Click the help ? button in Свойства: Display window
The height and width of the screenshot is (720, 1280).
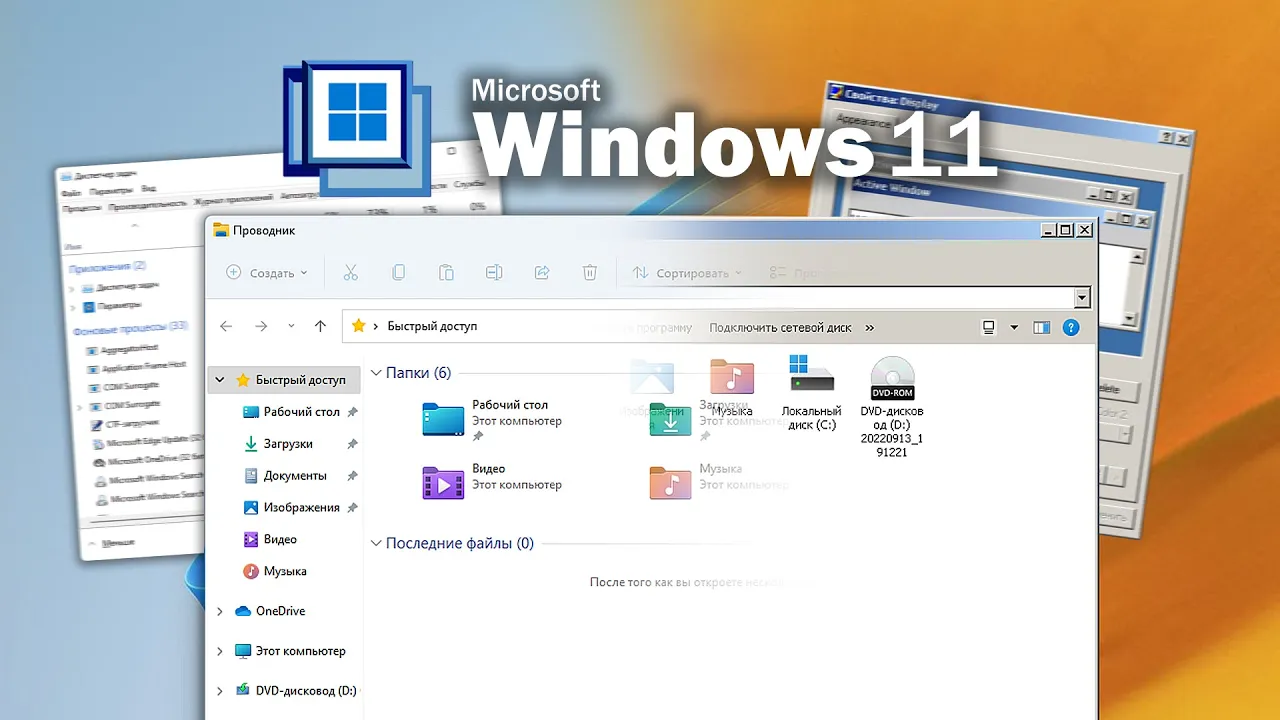click(1166, 137)
